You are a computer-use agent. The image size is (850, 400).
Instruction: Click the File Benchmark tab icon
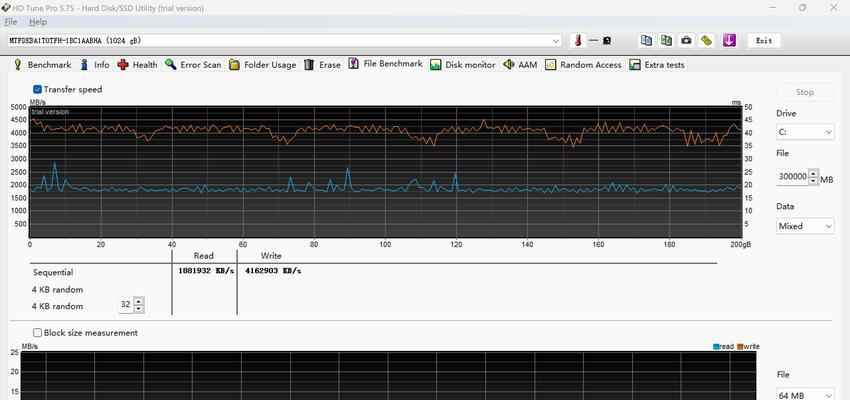(353, 64)
